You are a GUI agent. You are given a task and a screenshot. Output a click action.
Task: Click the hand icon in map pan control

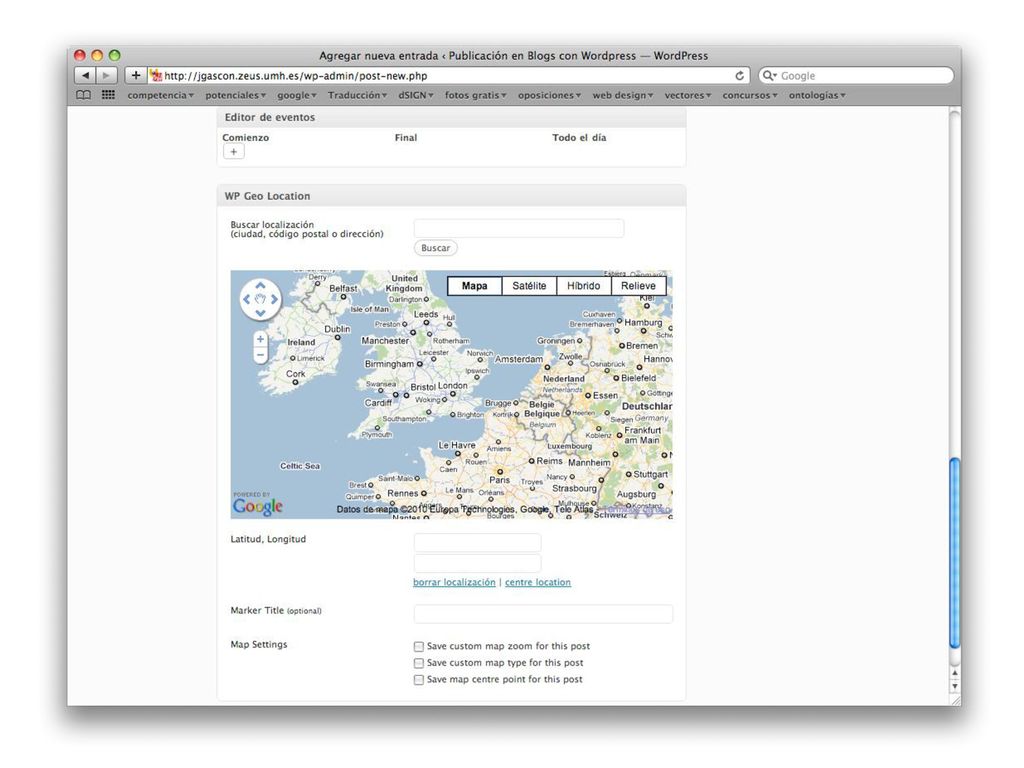(x=260, y=299)
